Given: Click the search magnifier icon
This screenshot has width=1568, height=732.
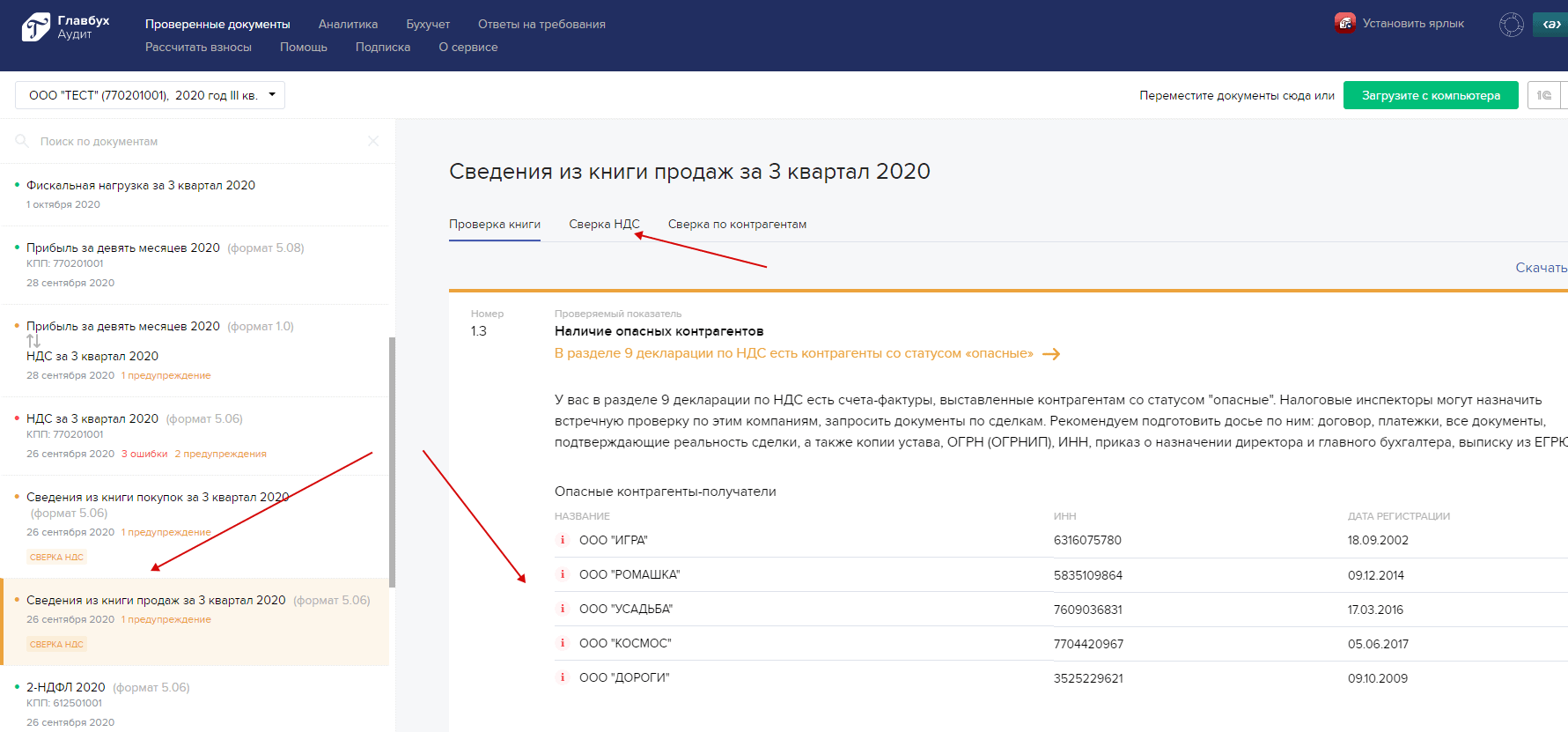Looking at the screenshot, I should click(x=22, y=141).
